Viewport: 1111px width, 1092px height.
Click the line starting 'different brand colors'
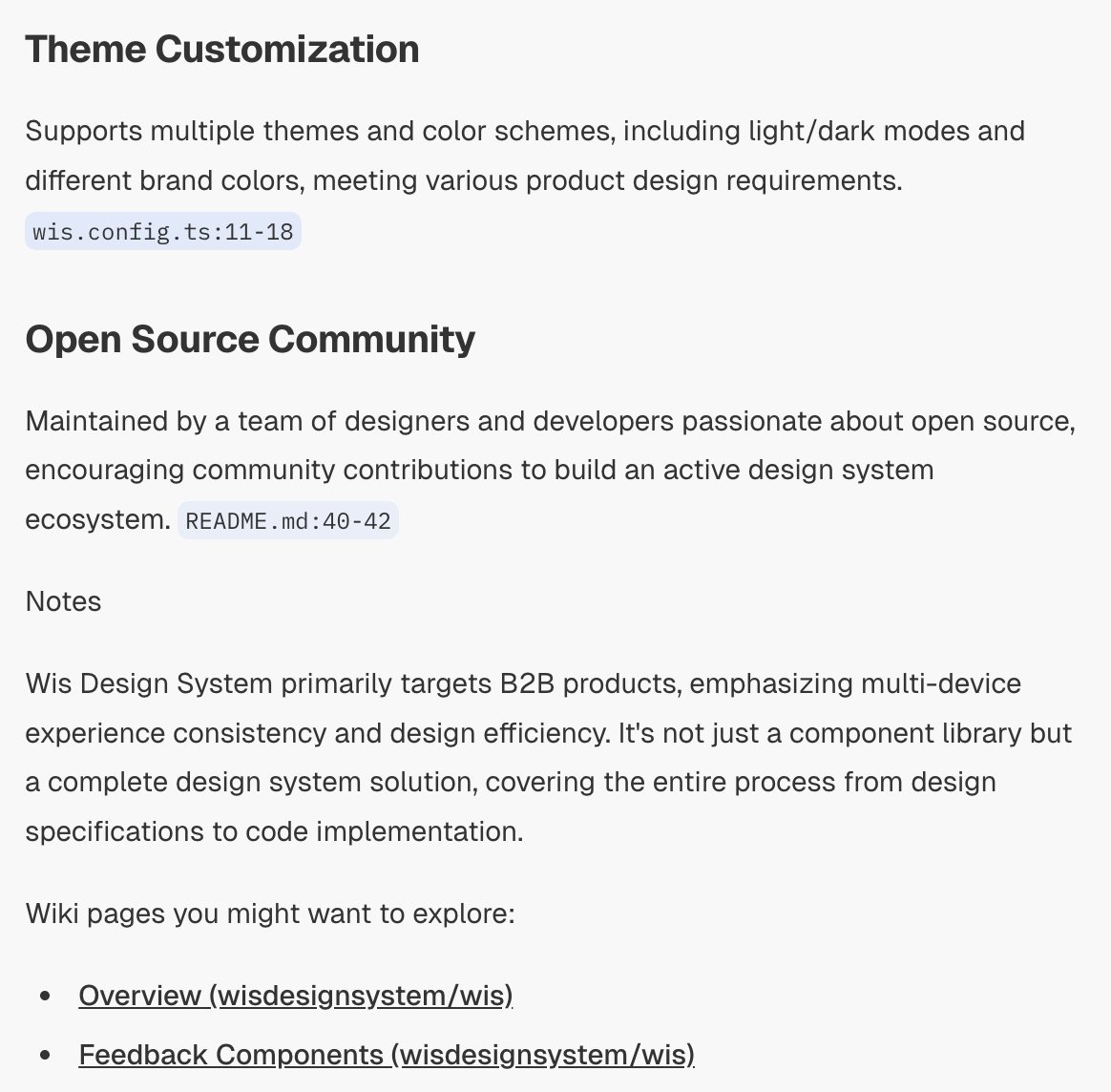464,180
